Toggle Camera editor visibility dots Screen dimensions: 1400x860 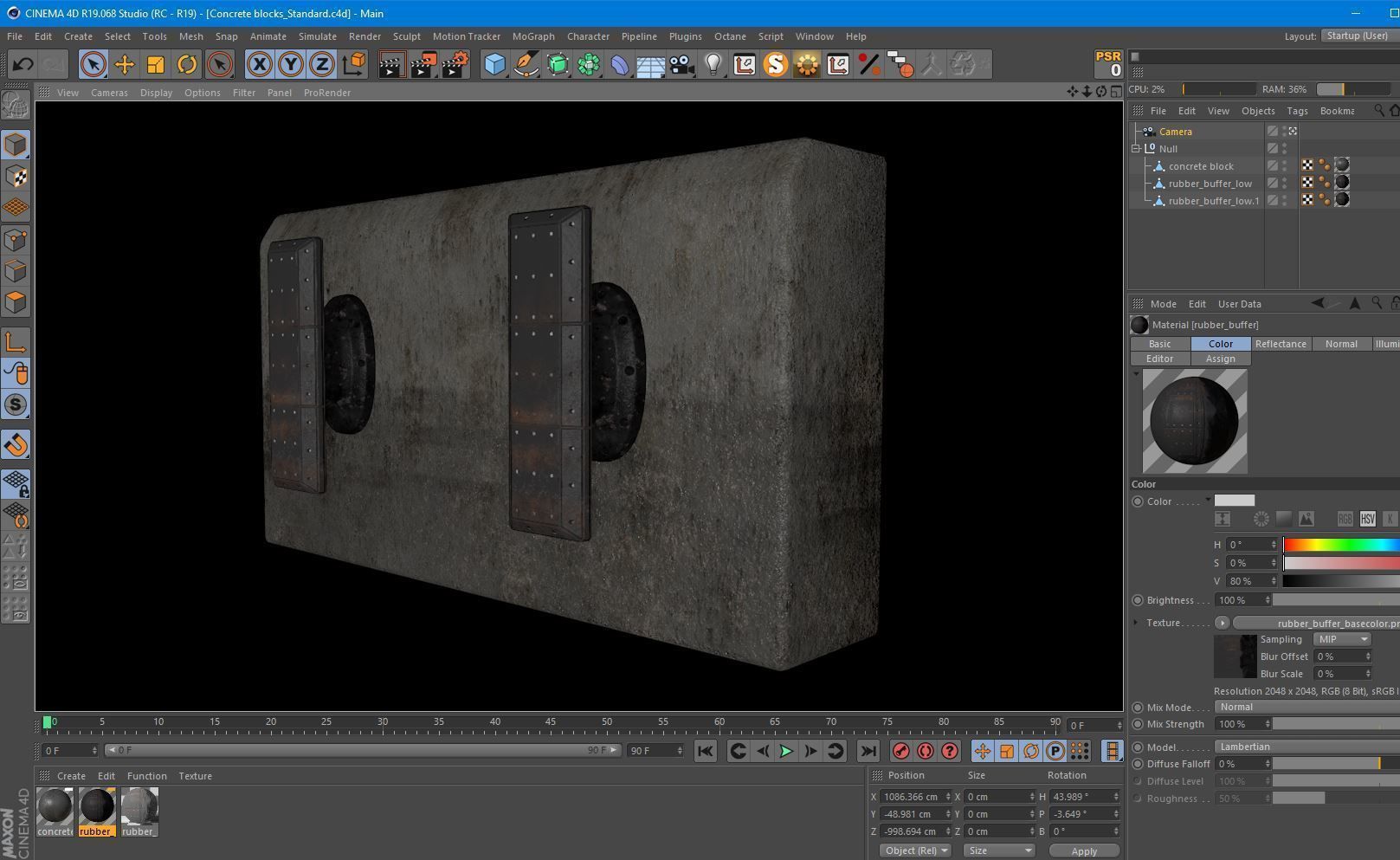click(1284, 132)
